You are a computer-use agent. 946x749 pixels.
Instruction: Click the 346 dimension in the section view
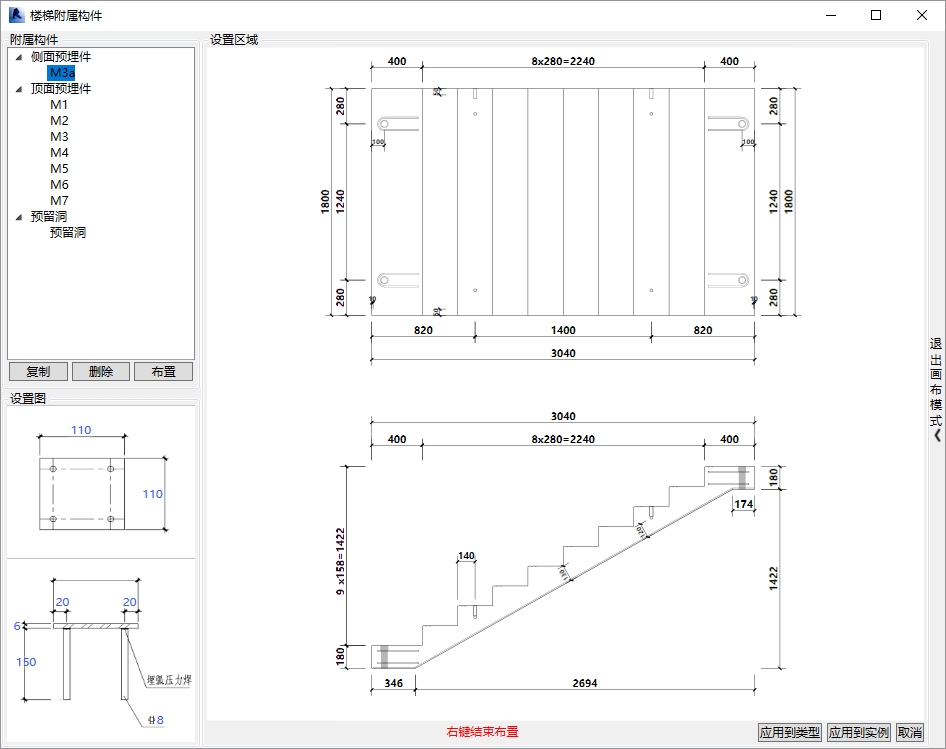[x=393, y=683]
